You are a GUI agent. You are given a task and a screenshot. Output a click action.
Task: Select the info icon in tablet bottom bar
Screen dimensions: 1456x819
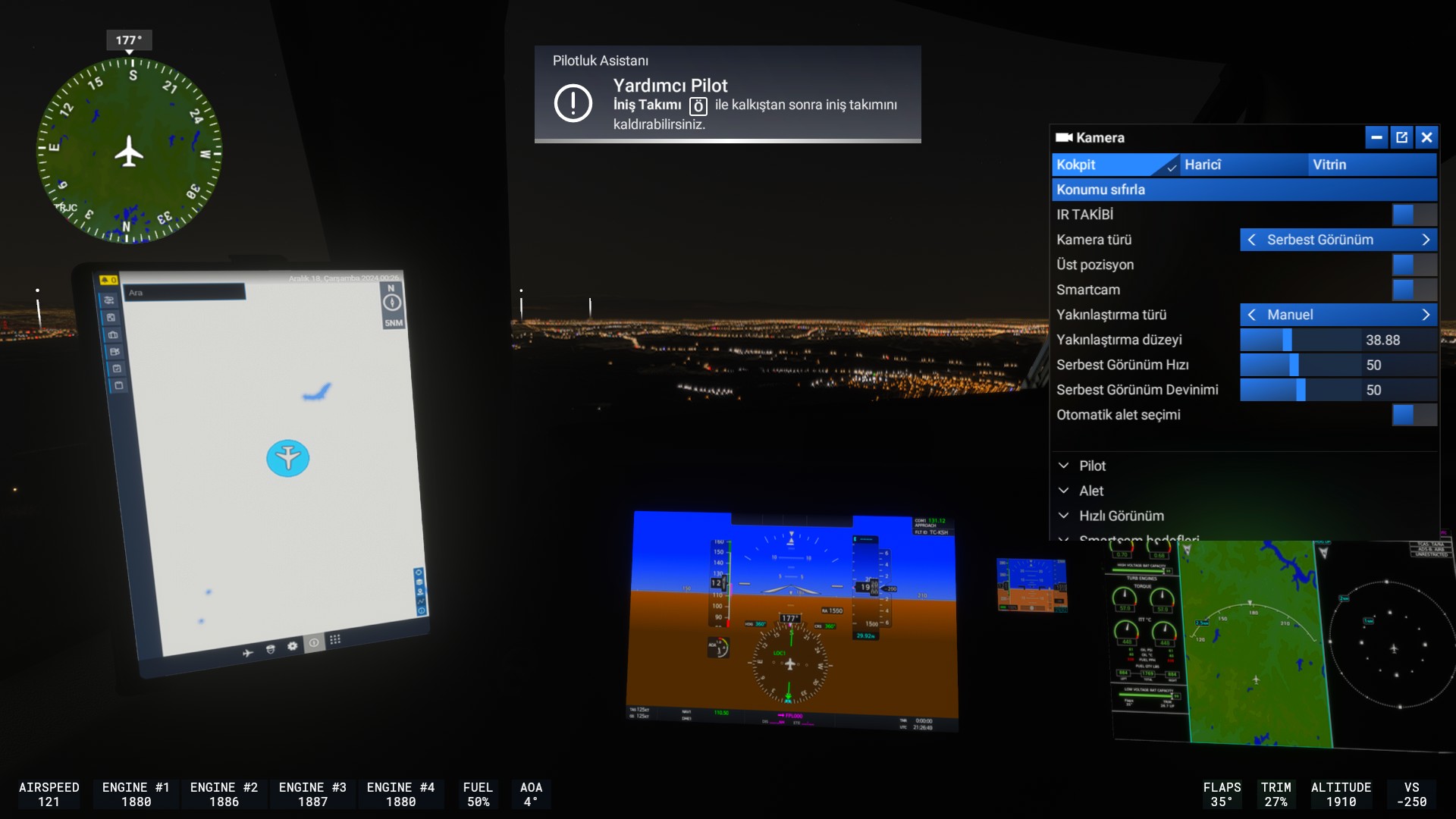coord(313,643)
